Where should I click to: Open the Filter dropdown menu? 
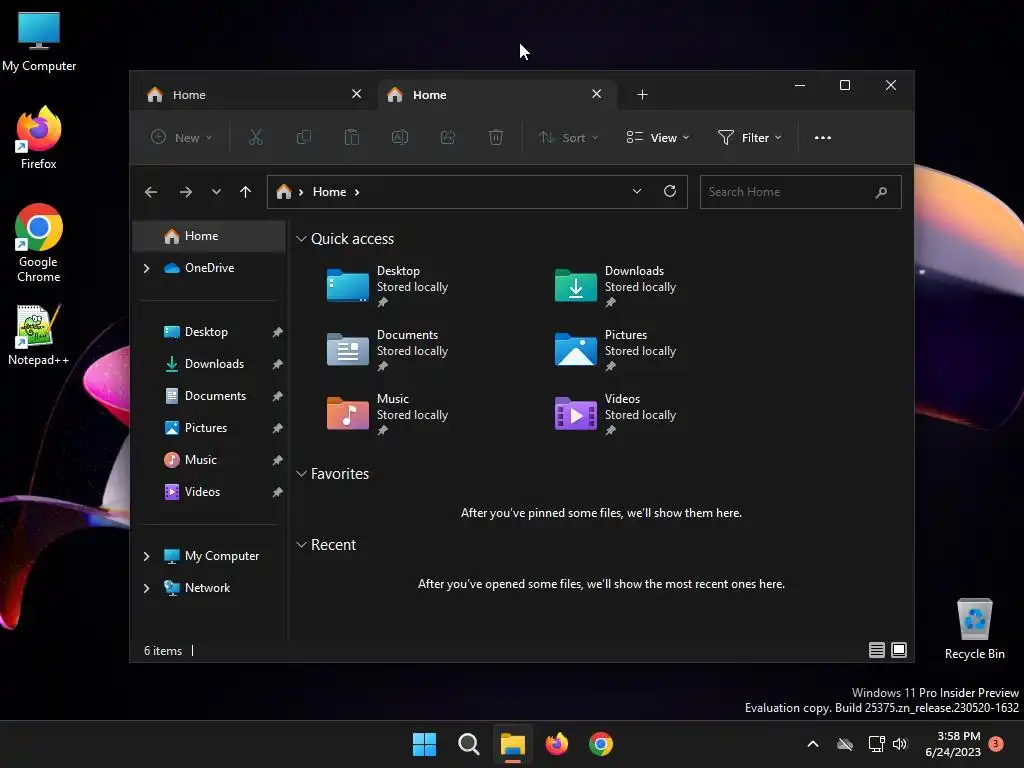(x=749, y=137)
